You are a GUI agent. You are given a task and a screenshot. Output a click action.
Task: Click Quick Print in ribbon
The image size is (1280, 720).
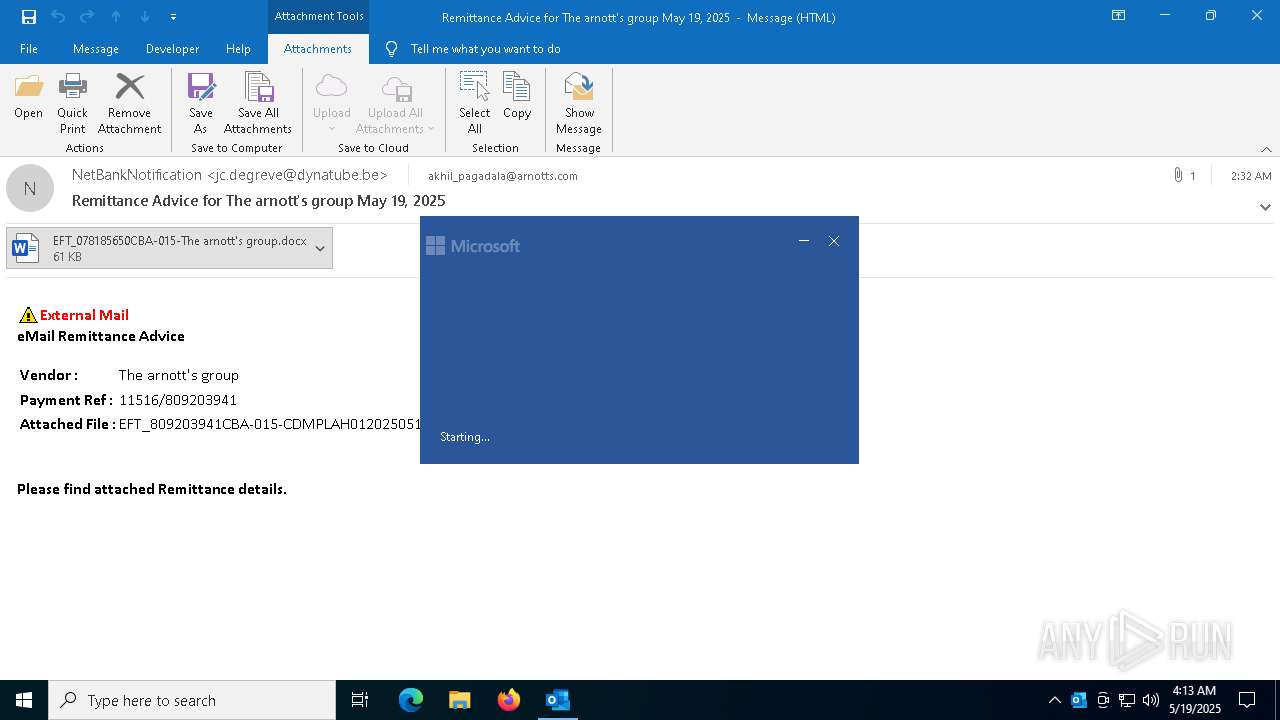point(72,103)
